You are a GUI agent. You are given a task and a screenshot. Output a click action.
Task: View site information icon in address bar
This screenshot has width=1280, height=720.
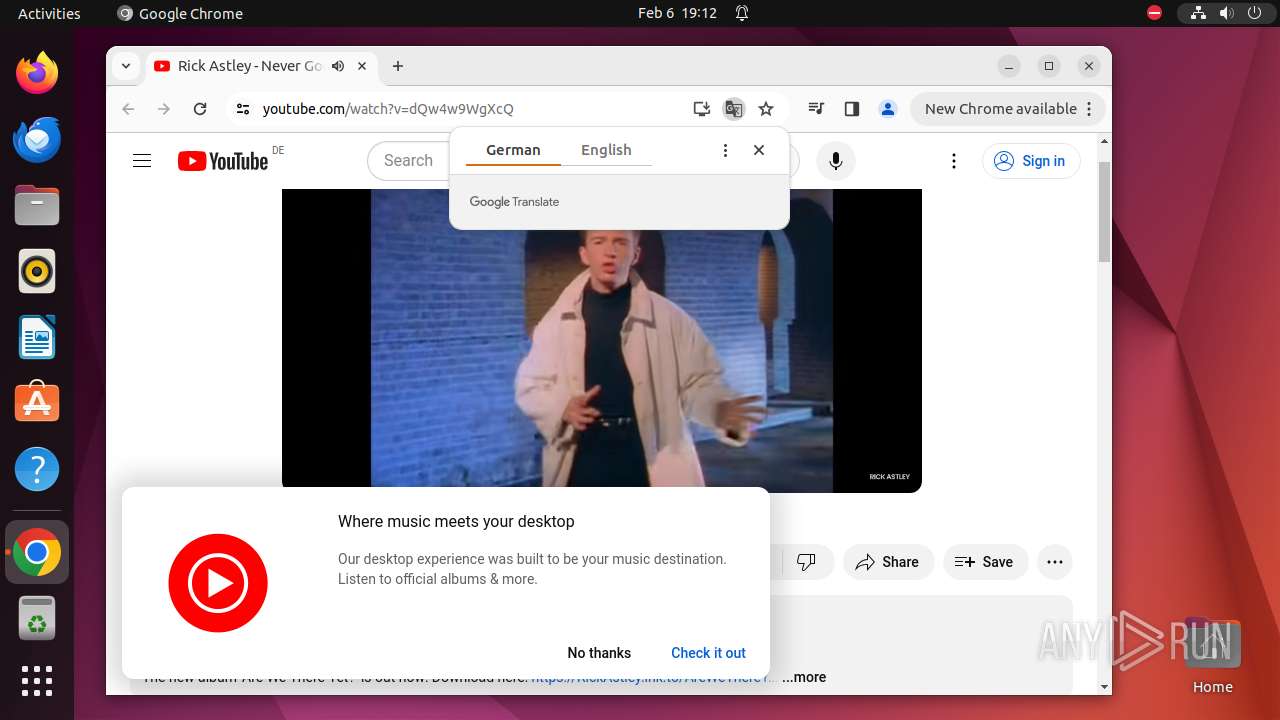[x=242, y=109]
